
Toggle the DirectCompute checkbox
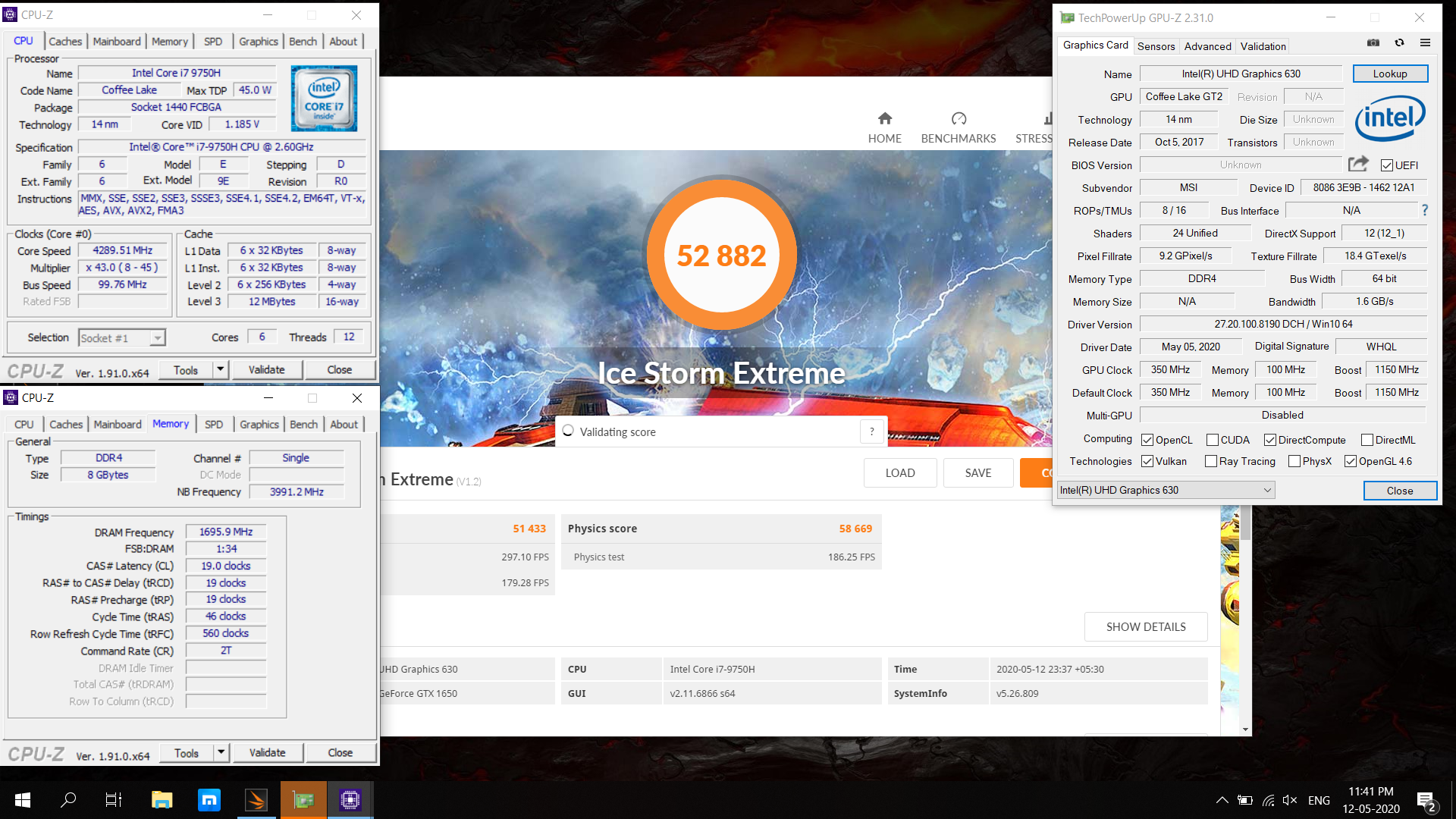coord(1270,440)
